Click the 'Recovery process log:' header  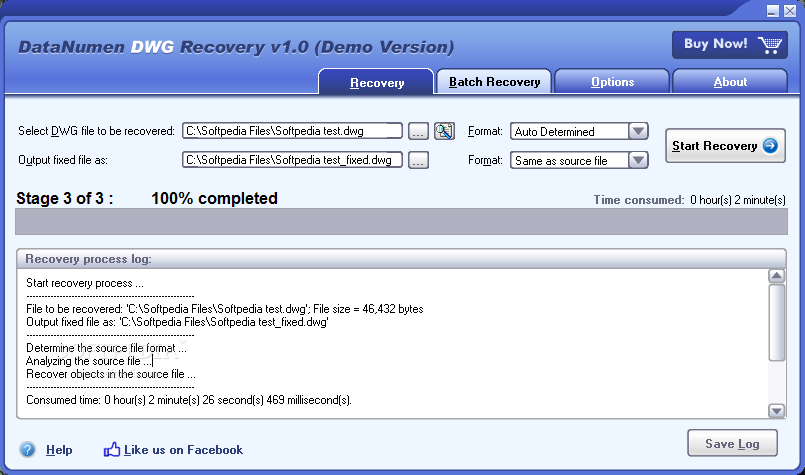coord(88,259)
